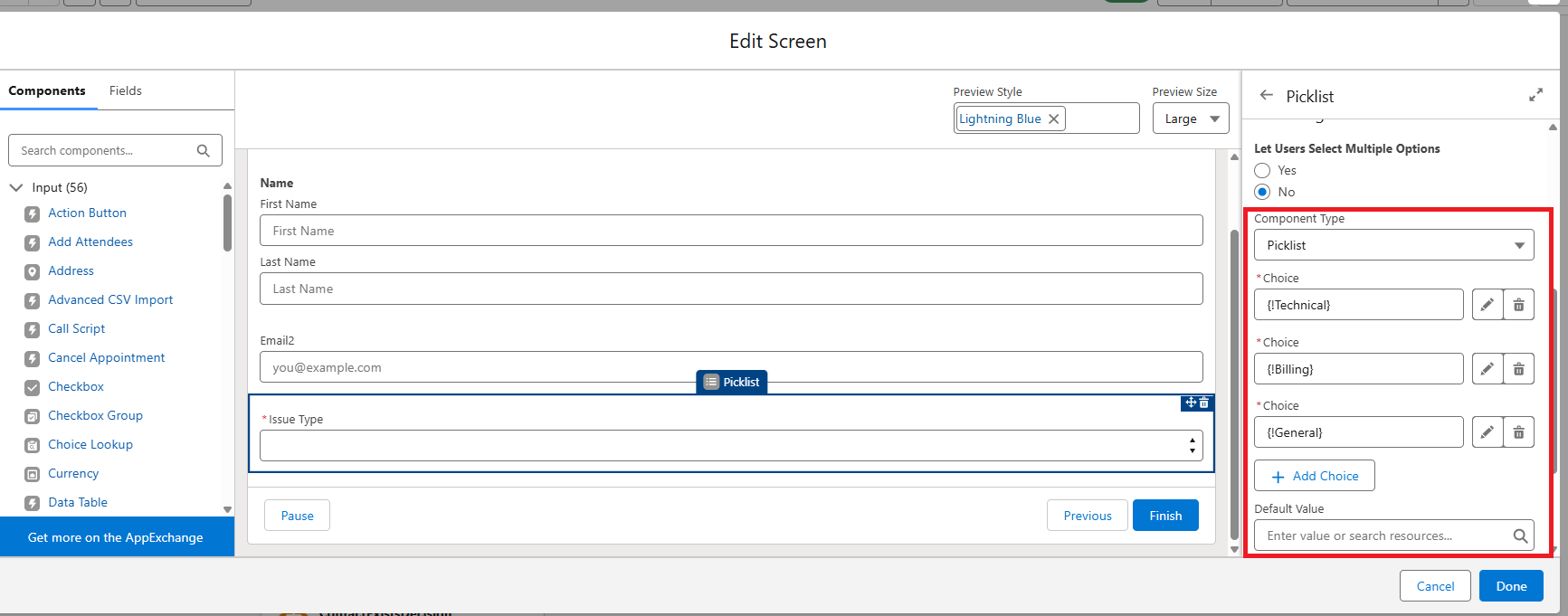
Task: Select Yes for multiple options
Action: [x=1263, y=170]
